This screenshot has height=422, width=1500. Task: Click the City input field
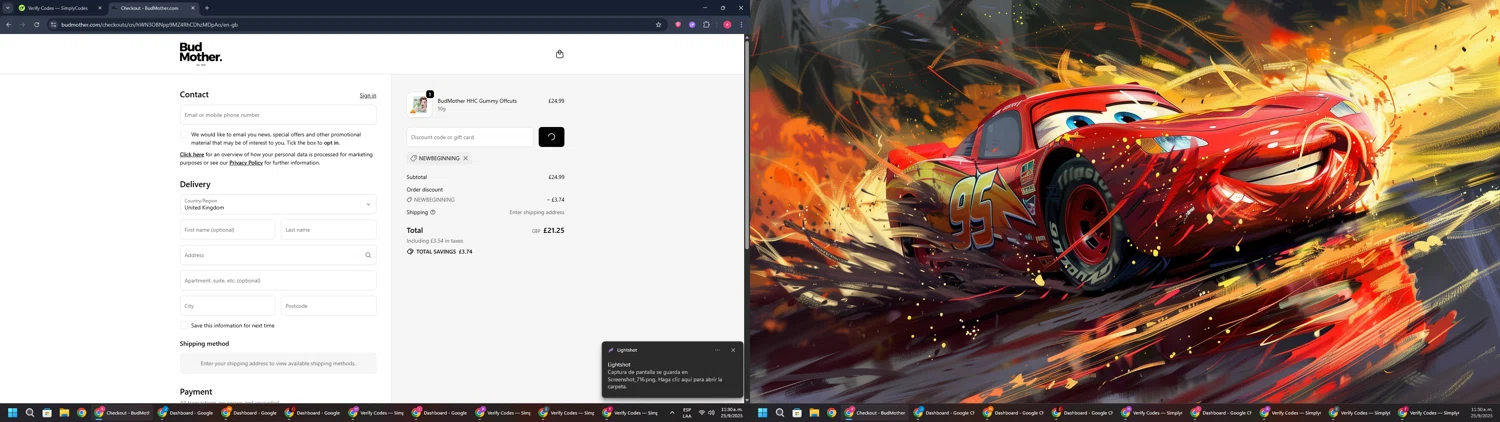(x=228, y=306)
